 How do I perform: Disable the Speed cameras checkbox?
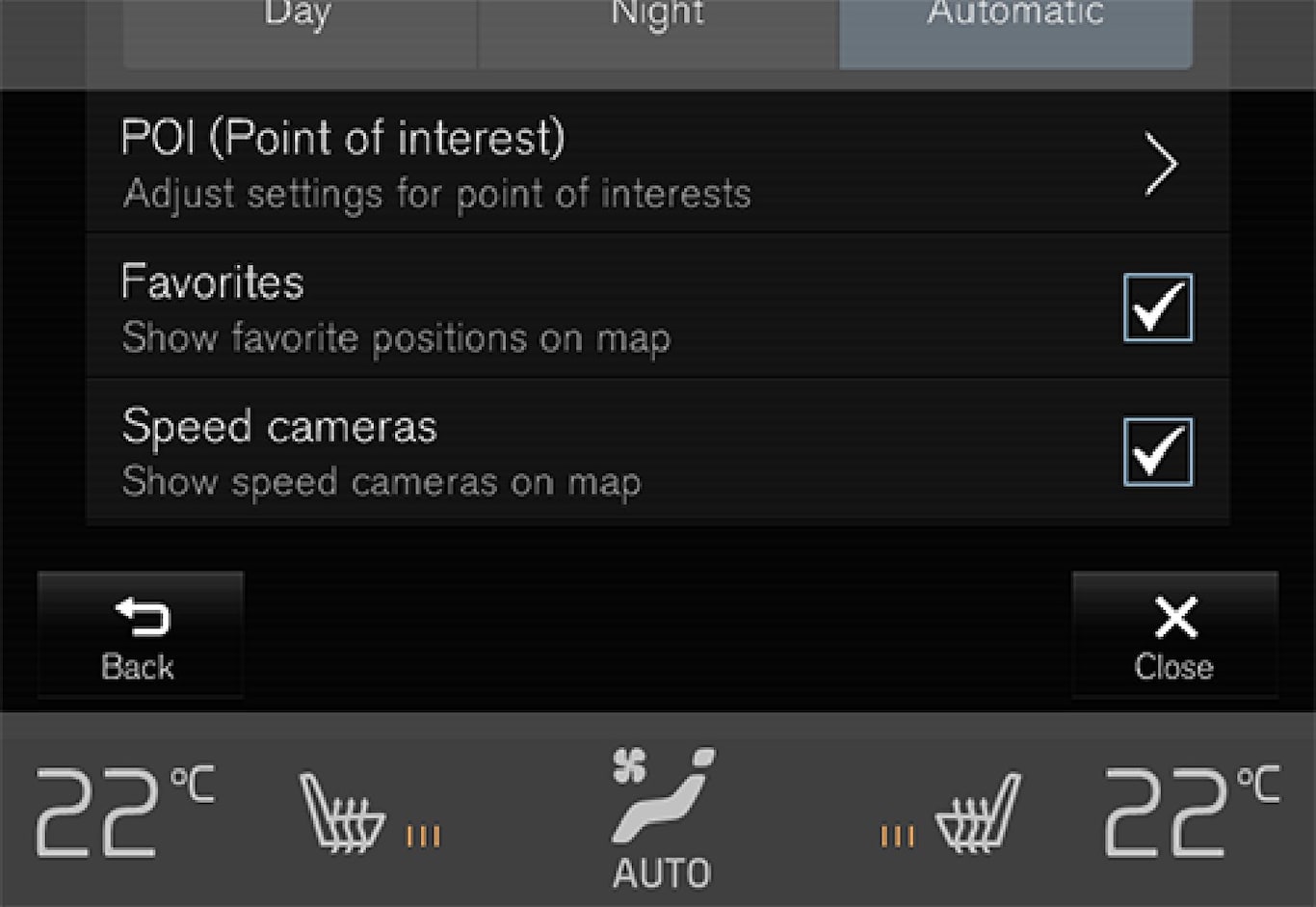click(x=1157, y=451)
